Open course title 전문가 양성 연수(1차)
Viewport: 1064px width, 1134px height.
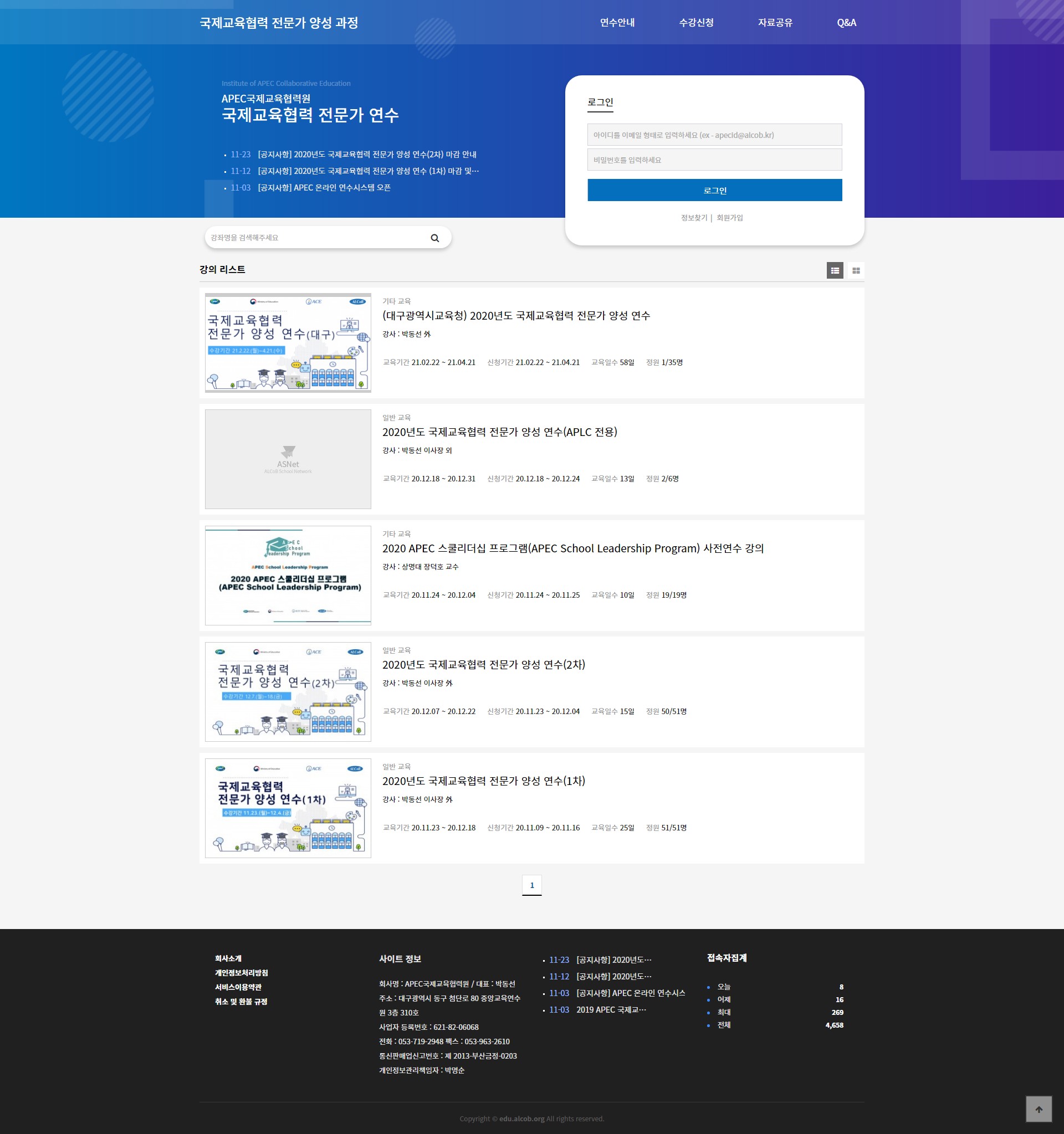484,781
